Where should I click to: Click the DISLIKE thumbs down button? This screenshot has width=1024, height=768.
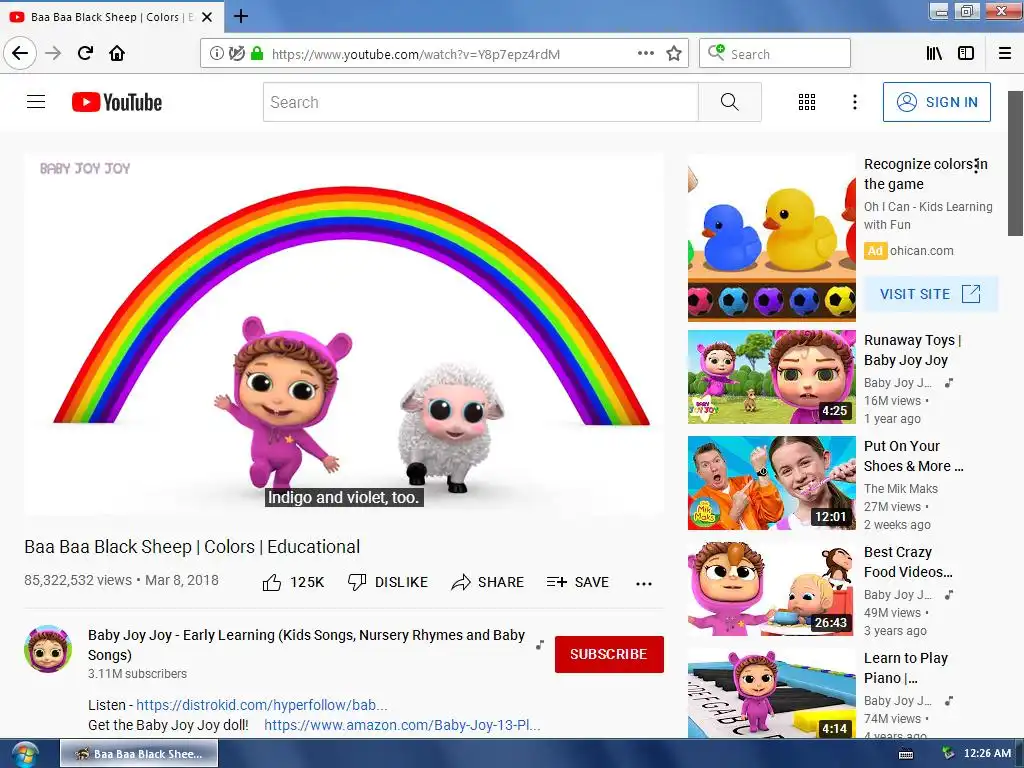(x=387, y=582)
